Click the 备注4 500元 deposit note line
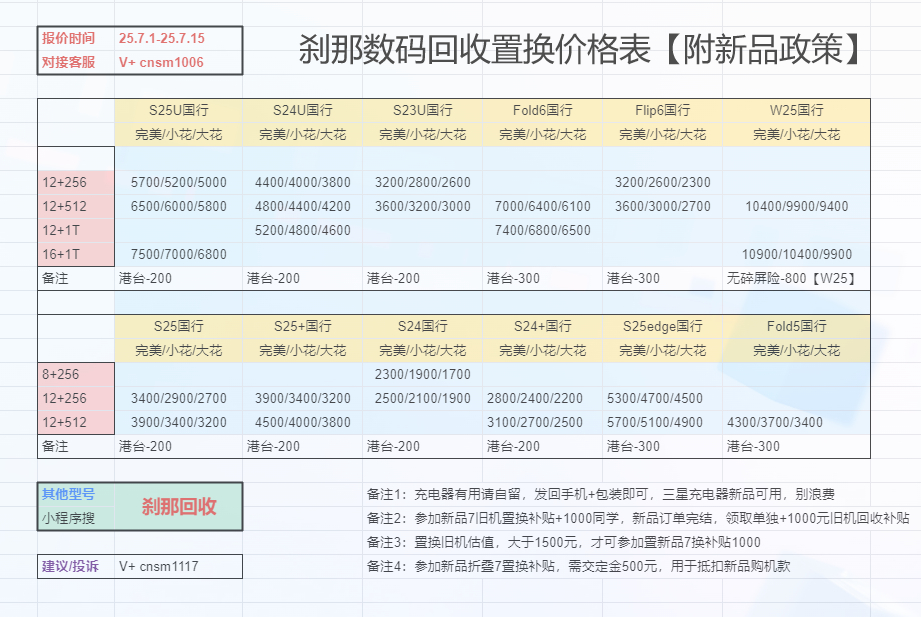The height and width of the screenshot is (617, 921). click(579, 566)
